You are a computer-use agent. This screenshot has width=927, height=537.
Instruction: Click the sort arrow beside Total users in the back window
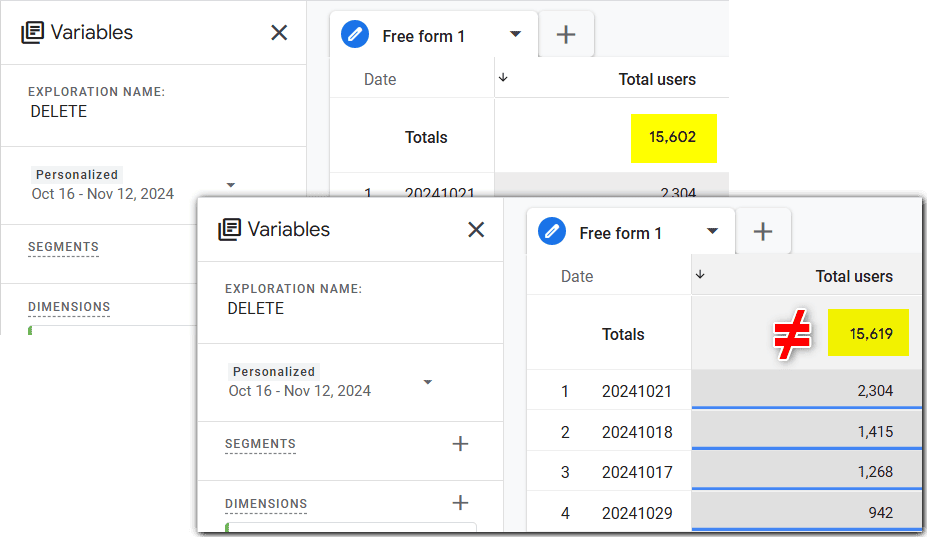point(503,77)
